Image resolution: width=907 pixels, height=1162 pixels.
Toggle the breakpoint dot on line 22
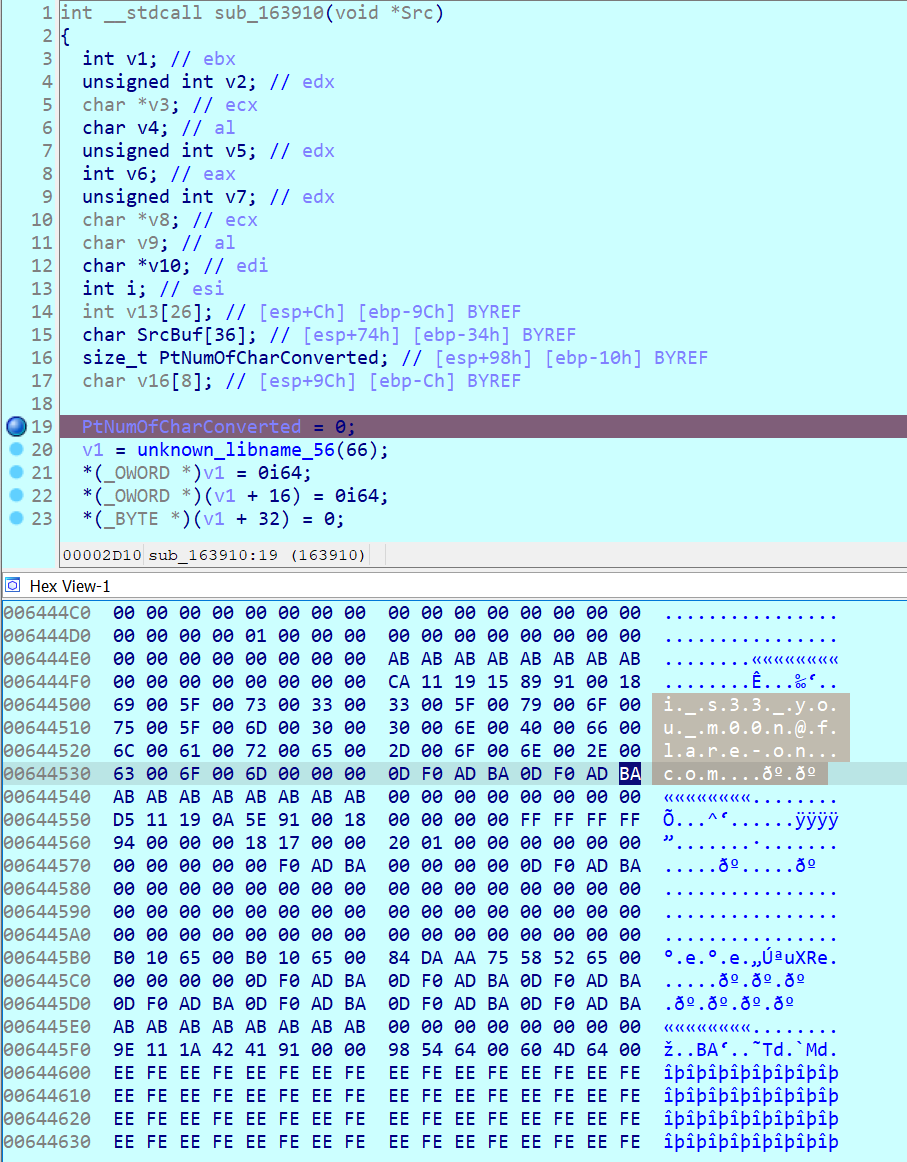[16, 496]
